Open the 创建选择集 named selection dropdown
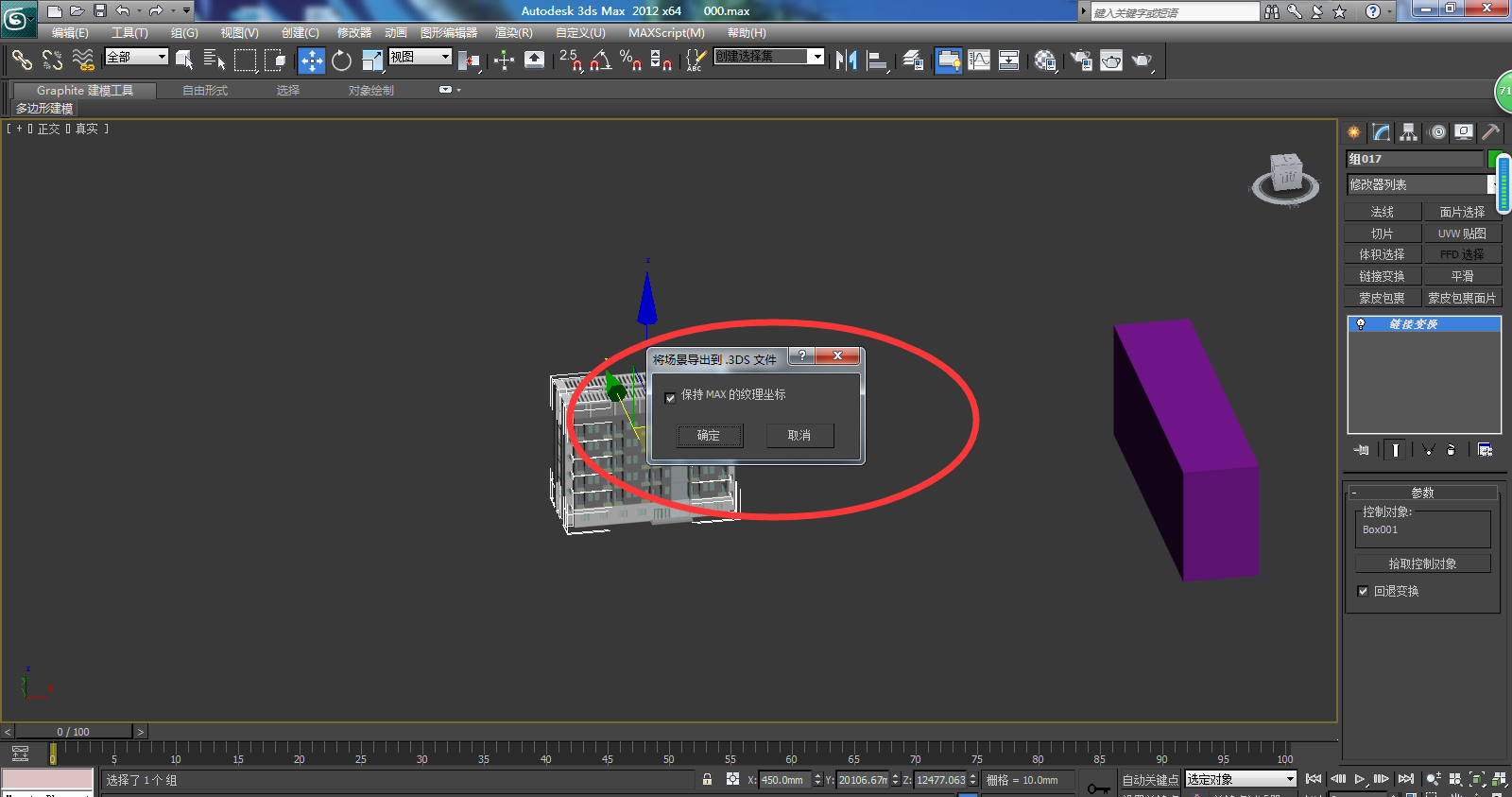Image resolution: width=1512 pixels, height=797 pixels. (x=769, y=57)
